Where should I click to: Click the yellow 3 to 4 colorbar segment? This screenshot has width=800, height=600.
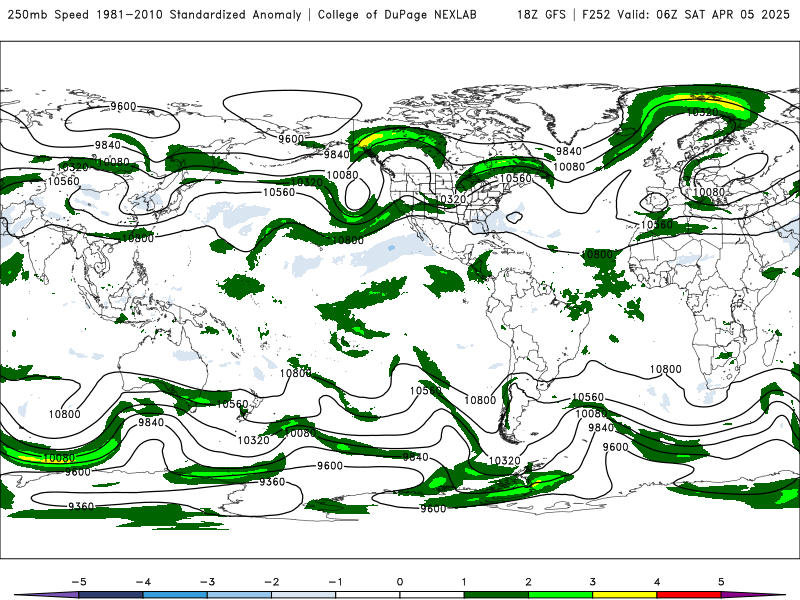(x=624, y=595)
